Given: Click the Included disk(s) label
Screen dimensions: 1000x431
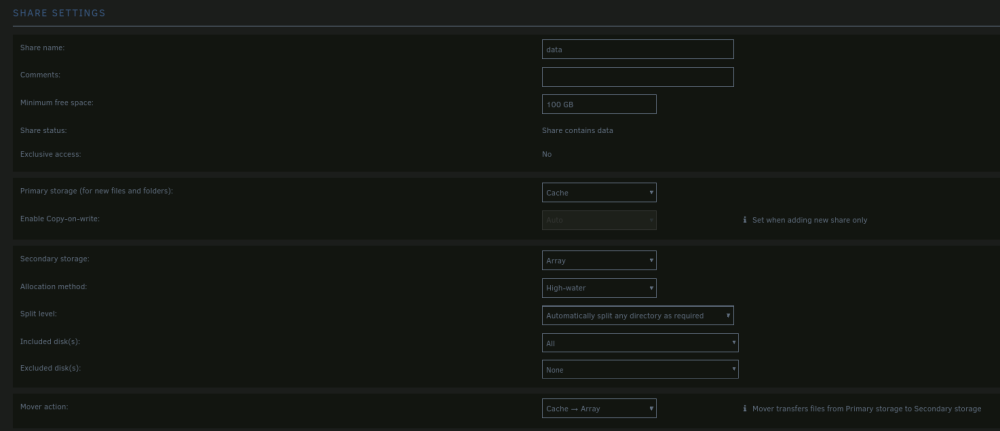Looking at the screenshot, I should point(50,342).
